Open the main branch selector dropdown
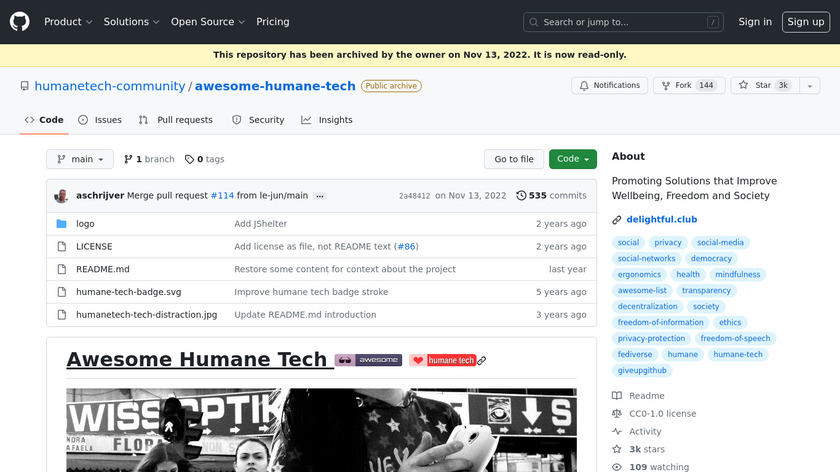 [x=80, y=159]
